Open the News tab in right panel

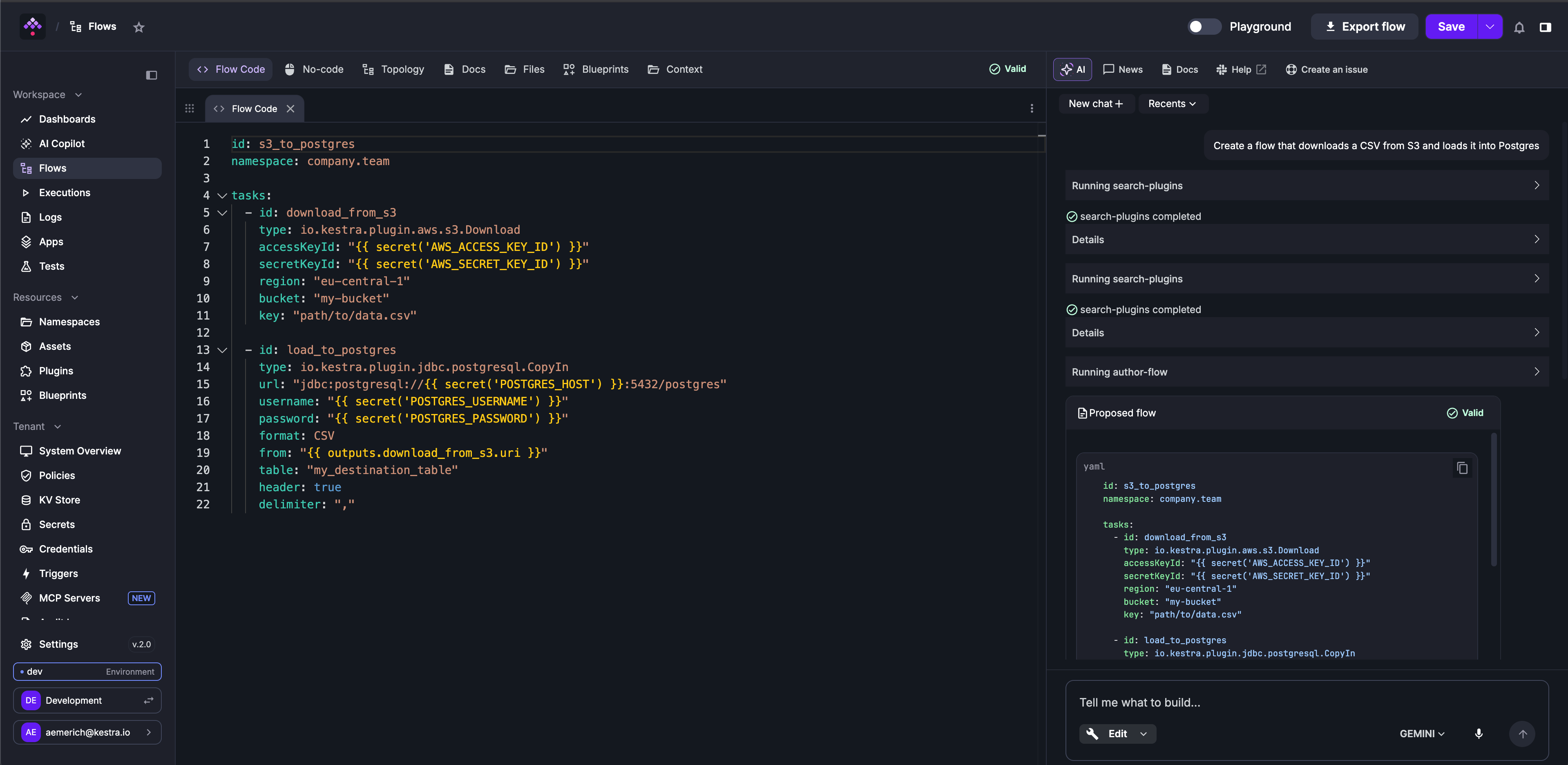[x=1123, y=69]
